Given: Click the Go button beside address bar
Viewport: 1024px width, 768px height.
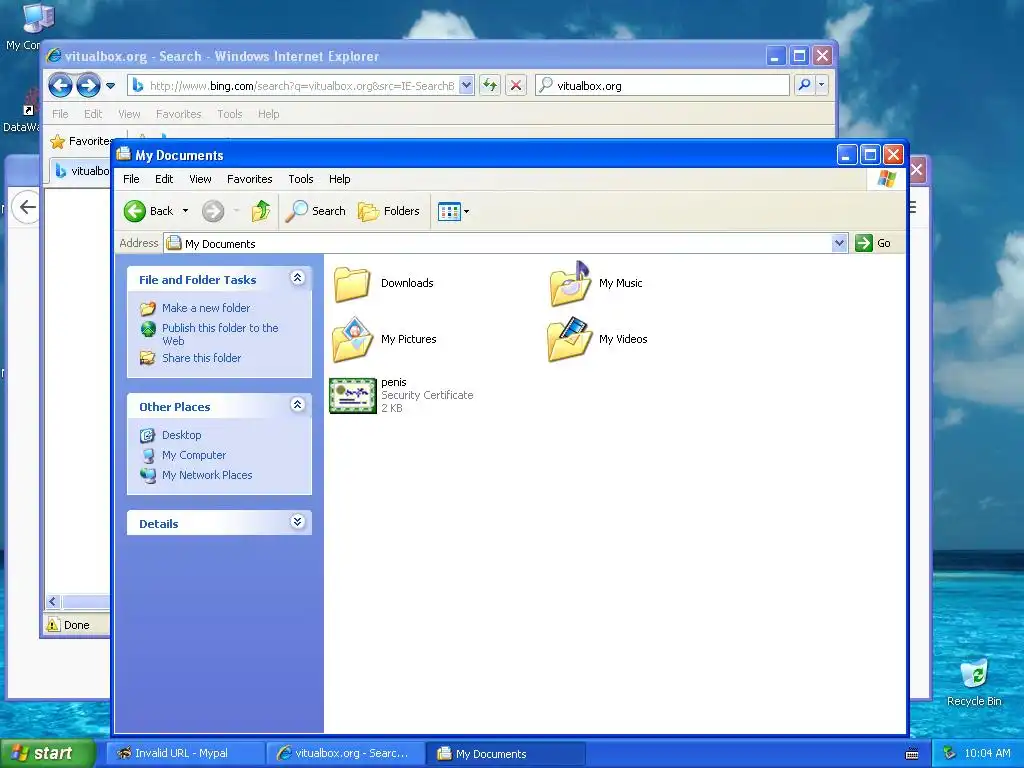Looking at the screenshot, I should pyautogui.click(x=873, y=243).
